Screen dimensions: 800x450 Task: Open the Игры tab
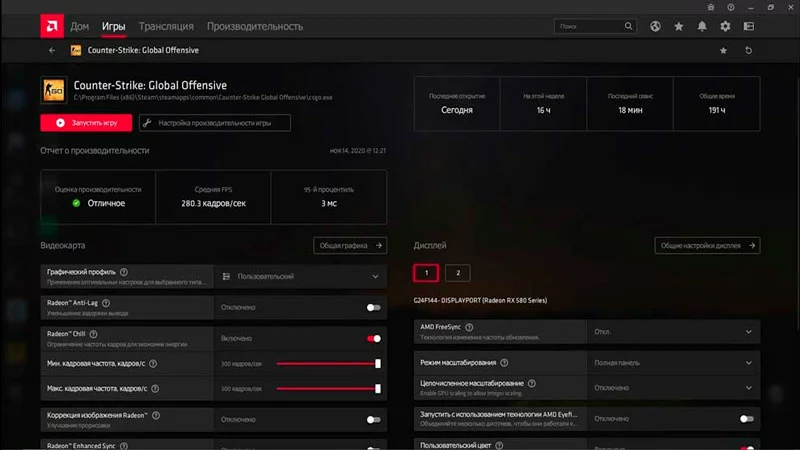(x=113, y=26)
